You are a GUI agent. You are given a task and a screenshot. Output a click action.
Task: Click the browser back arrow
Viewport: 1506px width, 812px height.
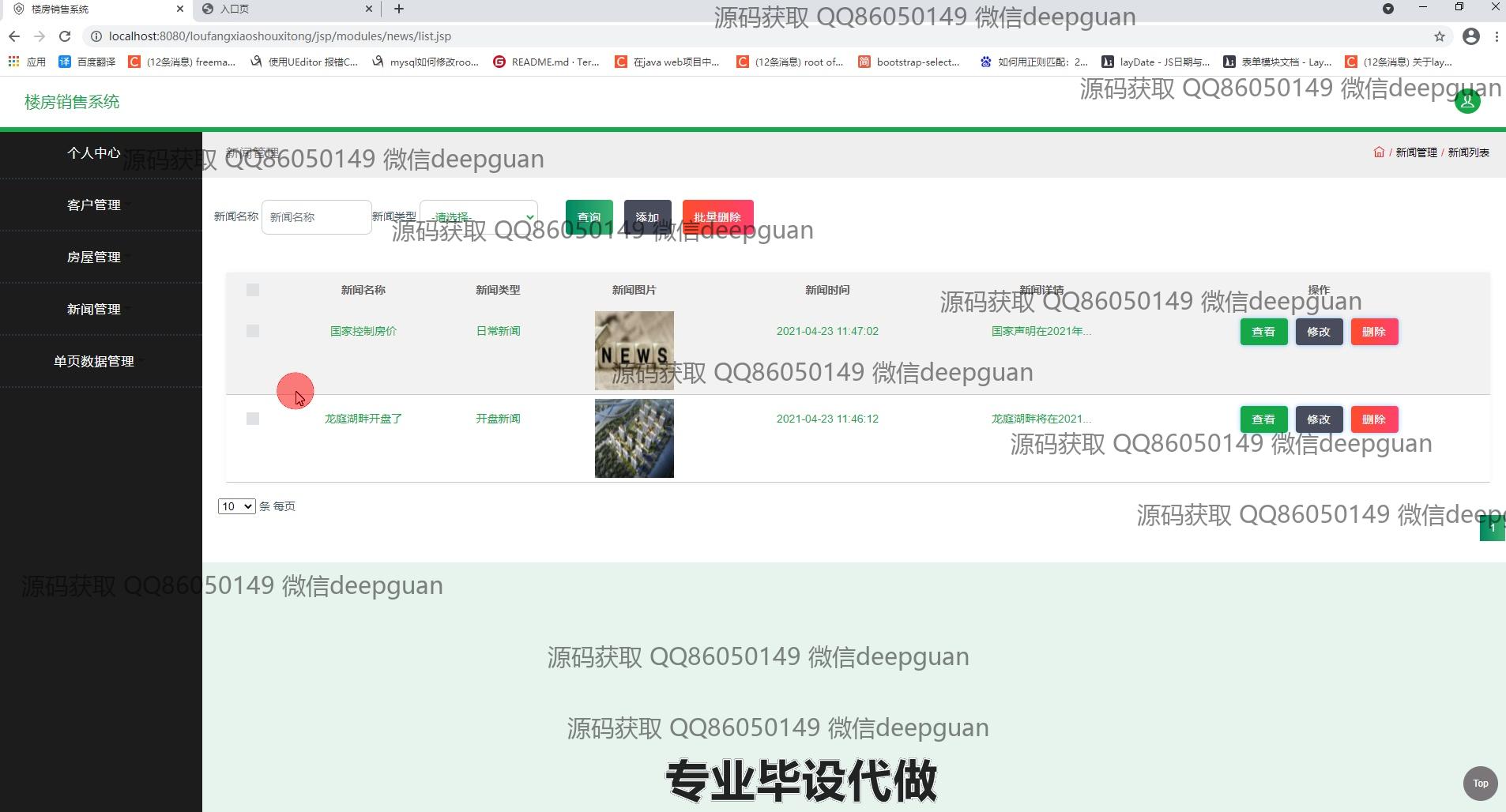click(14, 36)
